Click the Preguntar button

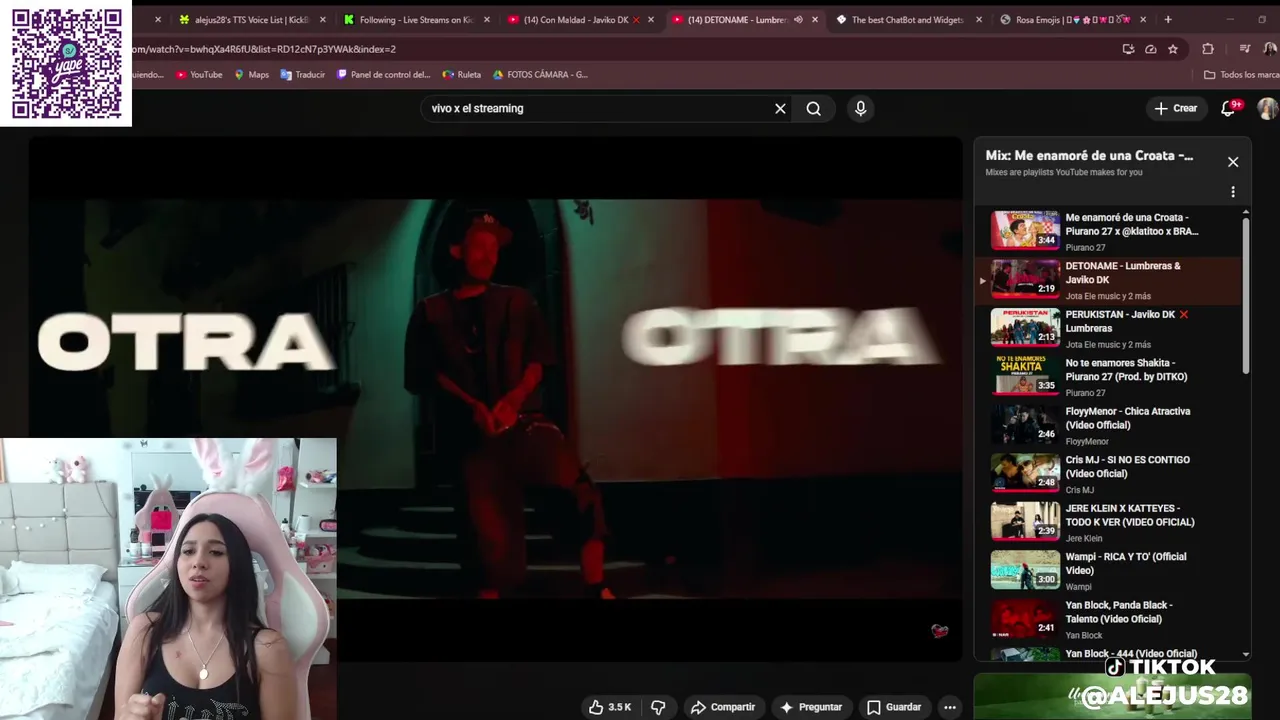(x=811, y=707)
